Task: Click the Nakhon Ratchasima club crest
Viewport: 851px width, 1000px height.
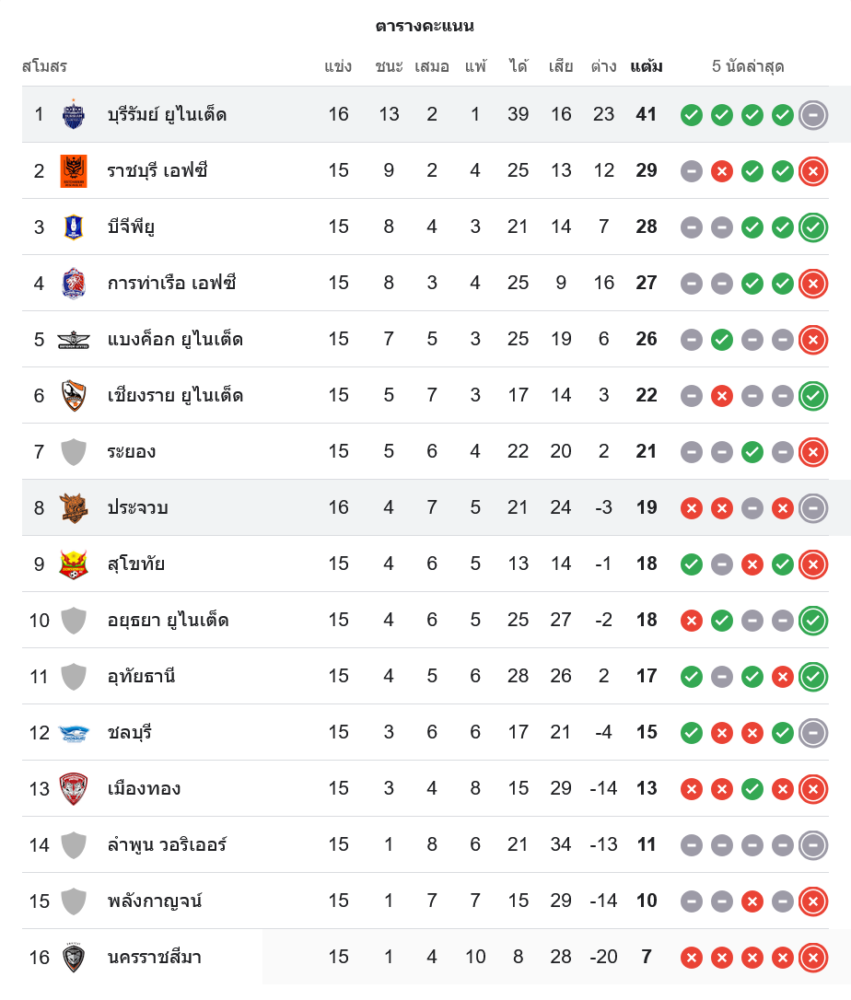Action: (74, 957)
